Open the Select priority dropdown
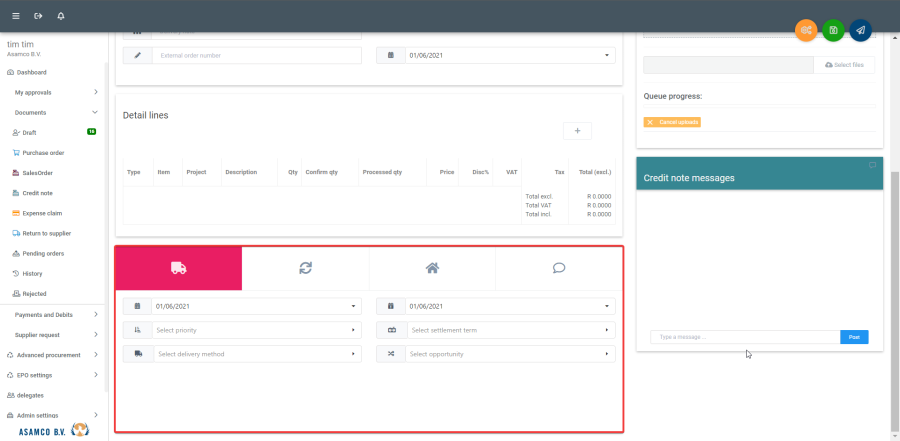The width and height of the screenshot is (900, 441). (255, 330)
